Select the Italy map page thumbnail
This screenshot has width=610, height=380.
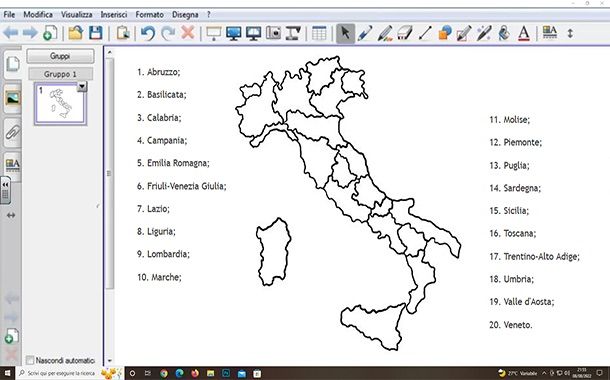[60, 104]
